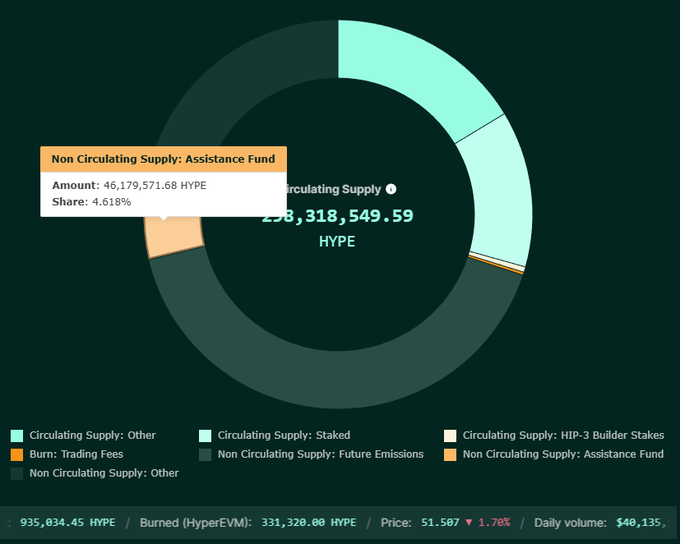Click legend label Burn: Trading Fees
Screen dimensions: 680x544
[x=76, y=454]
